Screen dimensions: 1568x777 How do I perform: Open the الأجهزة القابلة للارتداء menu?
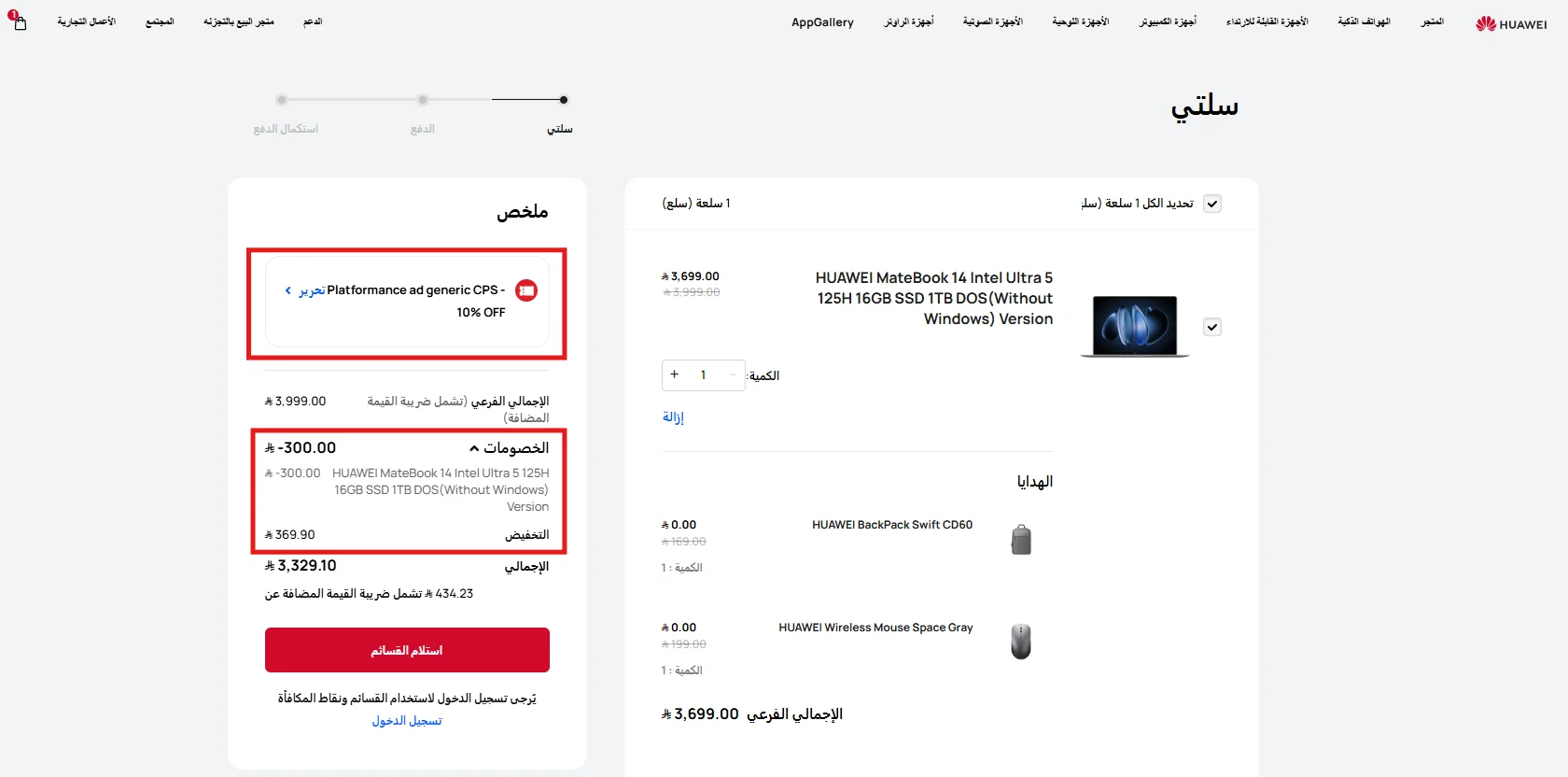tap(1267, 21)
